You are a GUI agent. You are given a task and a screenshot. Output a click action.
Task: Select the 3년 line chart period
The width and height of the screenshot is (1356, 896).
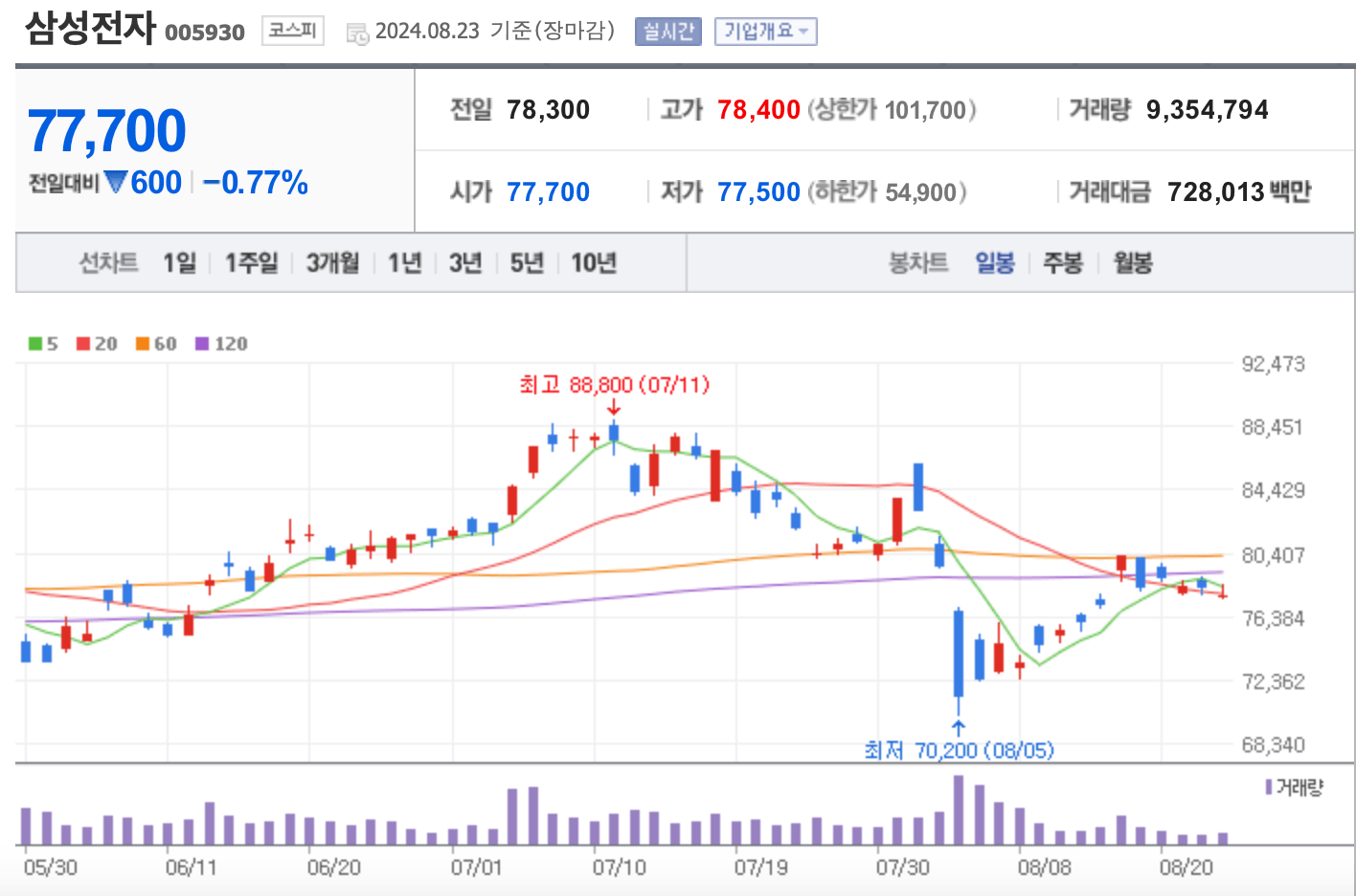coord(465,262)
